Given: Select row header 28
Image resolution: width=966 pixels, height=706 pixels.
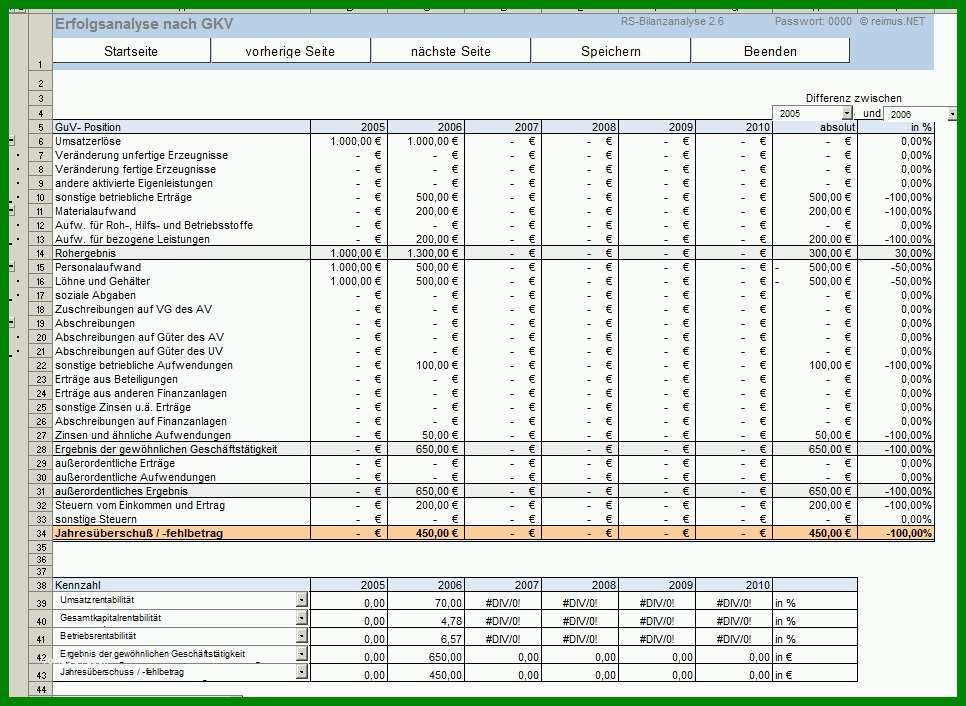Looking at the screenshot, I should coord(41,450).
